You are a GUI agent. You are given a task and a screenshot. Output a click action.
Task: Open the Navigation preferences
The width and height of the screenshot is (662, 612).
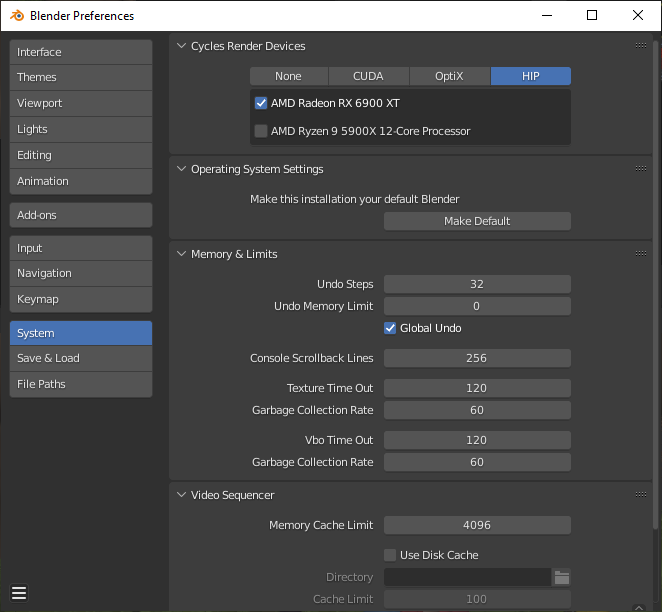81,274
